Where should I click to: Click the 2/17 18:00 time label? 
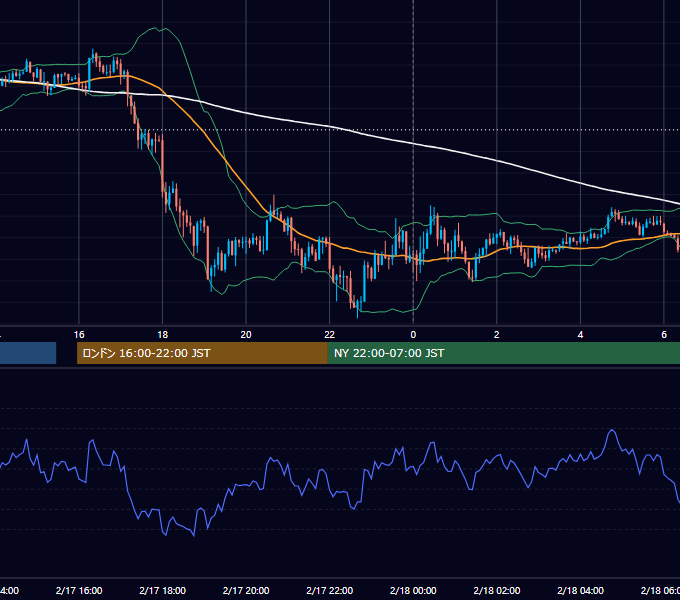(163, 590)
